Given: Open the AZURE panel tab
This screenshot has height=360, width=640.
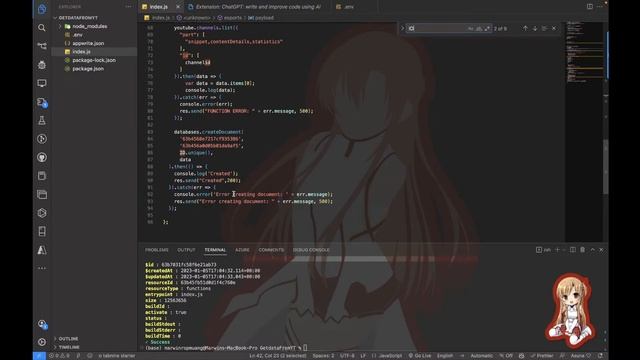Looking at the screenshot, I should (x=242, y=250).
